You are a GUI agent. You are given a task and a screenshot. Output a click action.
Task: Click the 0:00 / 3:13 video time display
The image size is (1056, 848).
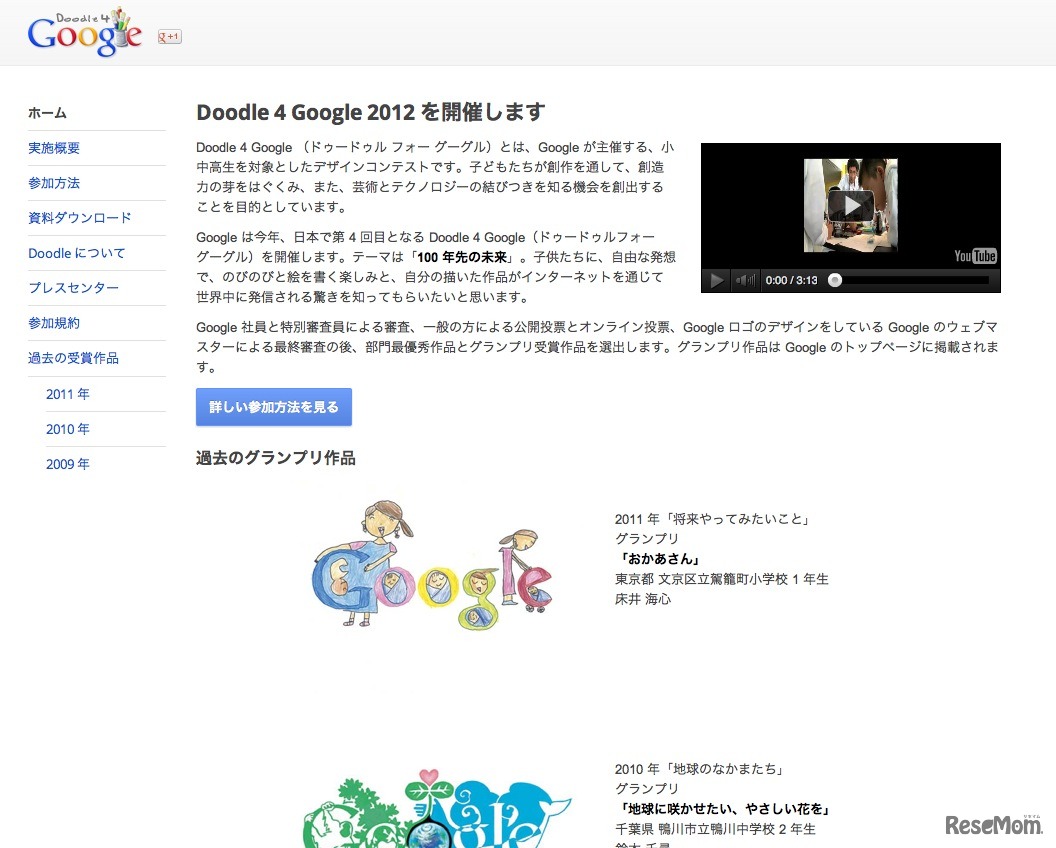click(x=791, y=280)
